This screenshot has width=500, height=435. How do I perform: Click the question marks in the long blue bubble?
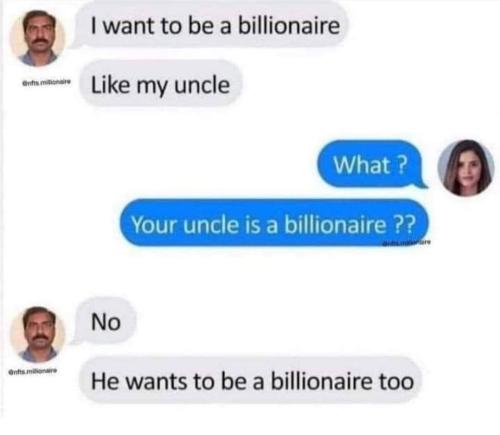coord(405,224)
